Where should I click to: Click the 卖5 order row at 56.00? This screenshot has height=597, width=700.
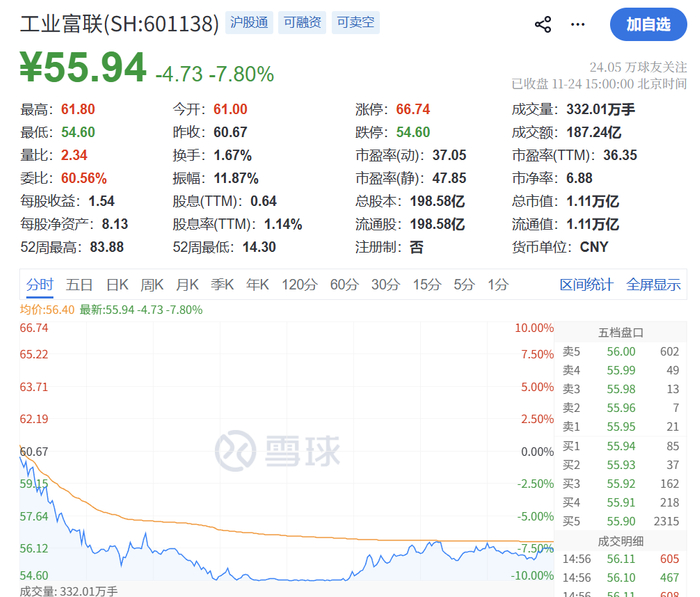[x=621, y=351]
